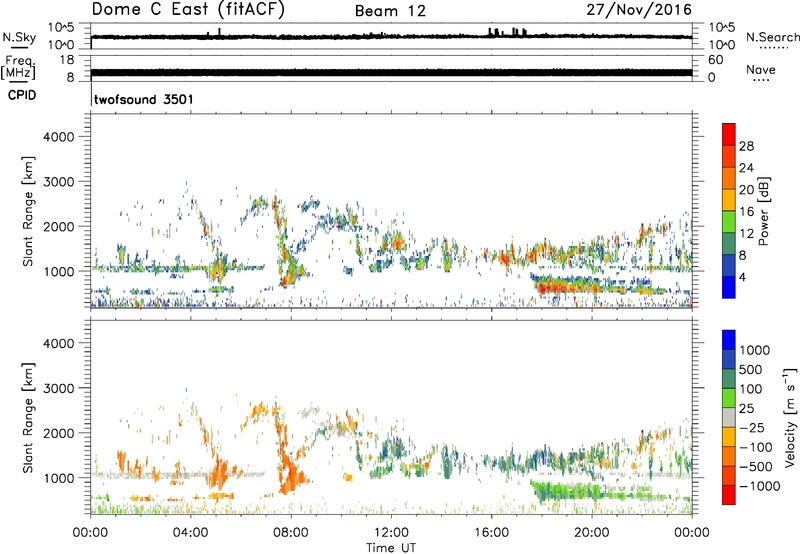Click the "100" velocity scale value
This screenshot has height=554, width=800.
click(x=751, y=389)
